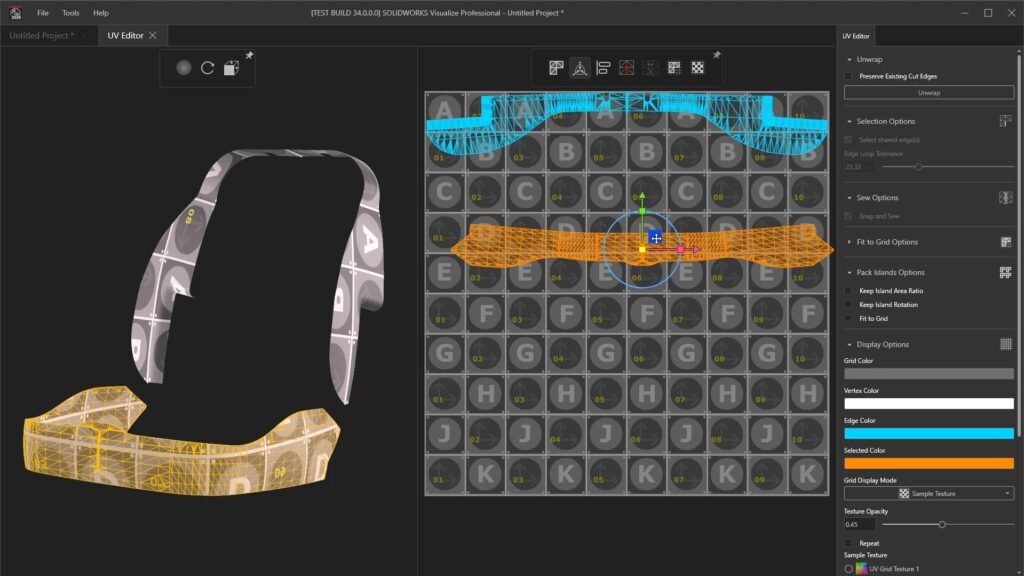
Task: Click the UV Grid Texture 1 thumbnail
Action: [861, 569]
